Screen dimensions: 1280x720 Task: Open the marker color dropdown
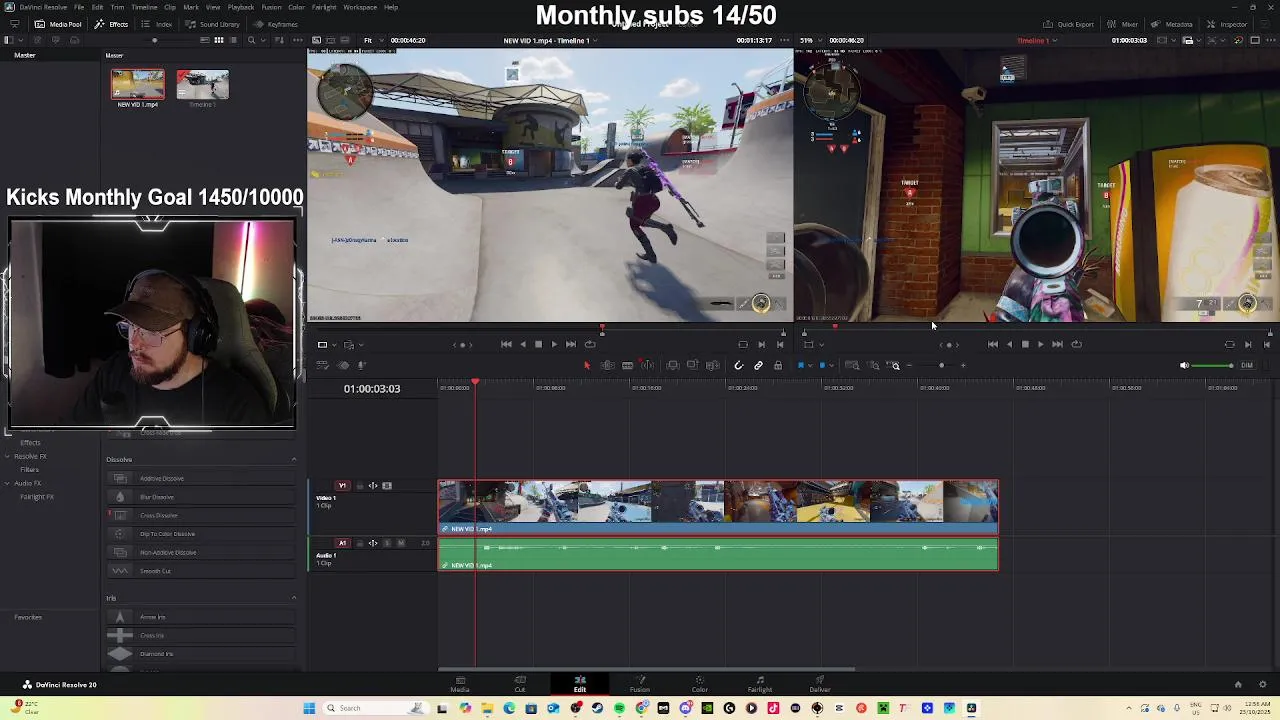pyautogui.click(x=830, y=365)
